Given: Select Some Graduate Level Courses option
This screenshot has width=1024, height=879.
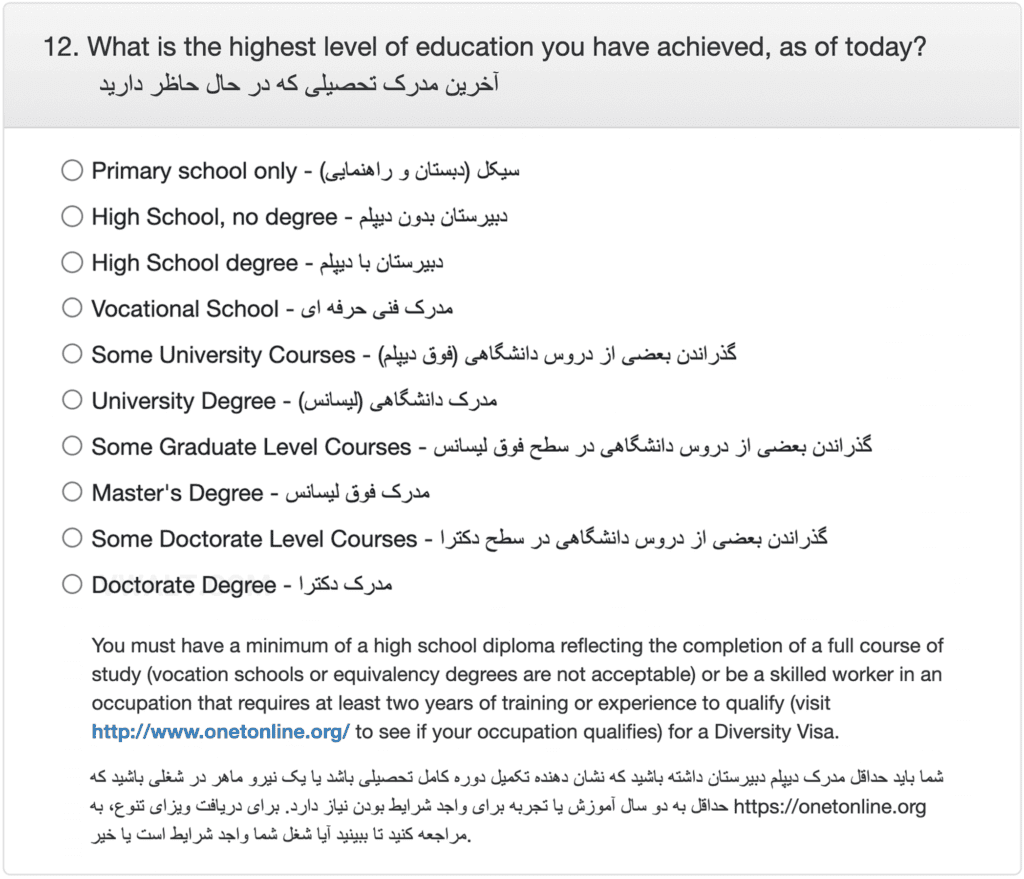Looking at the screenshot, I should (x=72, y=446).
